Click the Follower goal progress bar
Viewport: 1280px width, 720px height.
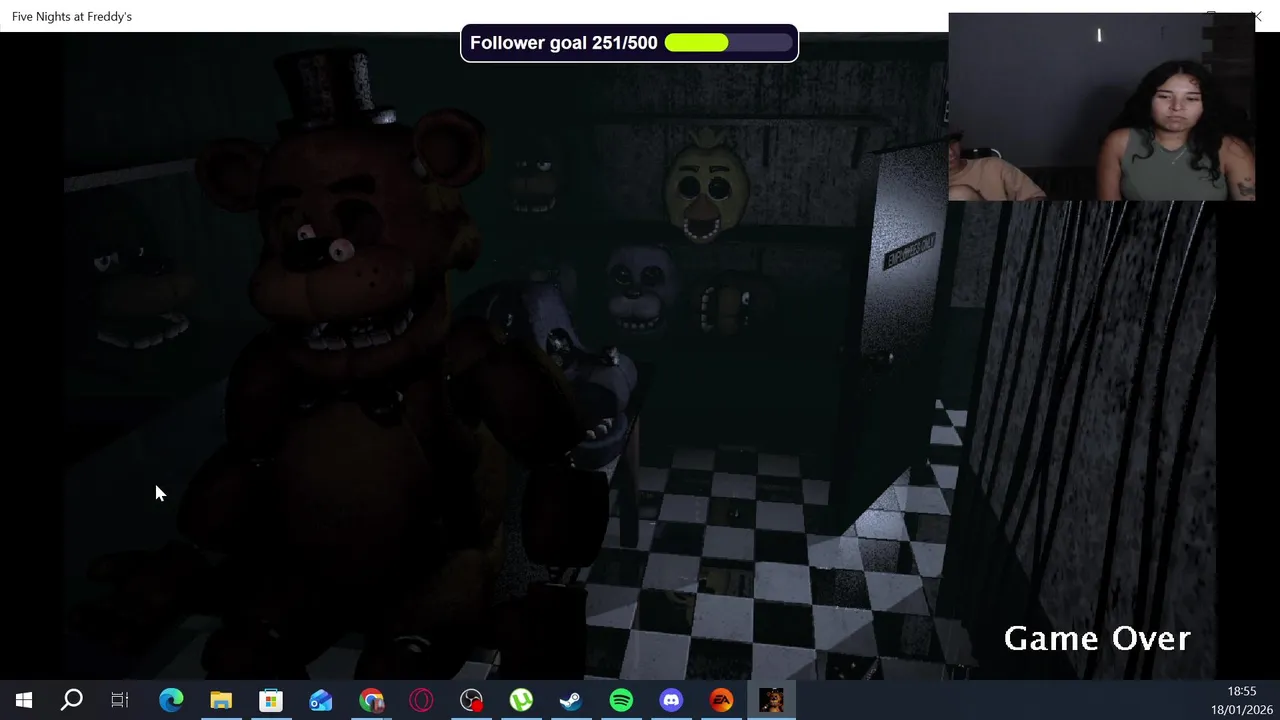point(727,43)
